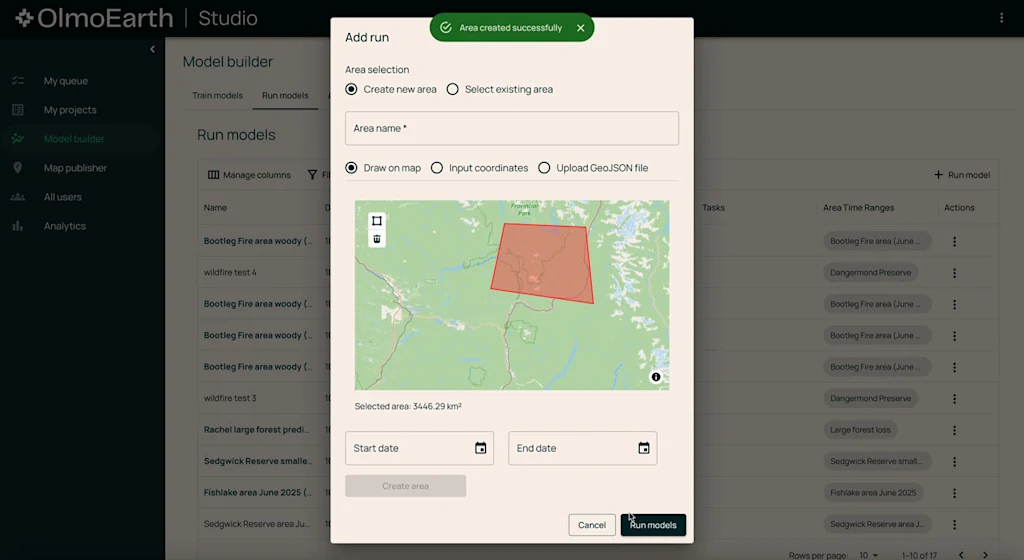The width and height of the screenshot is (1024, 560).
Task: Click the Cancel button
Action: pos(592,525)
